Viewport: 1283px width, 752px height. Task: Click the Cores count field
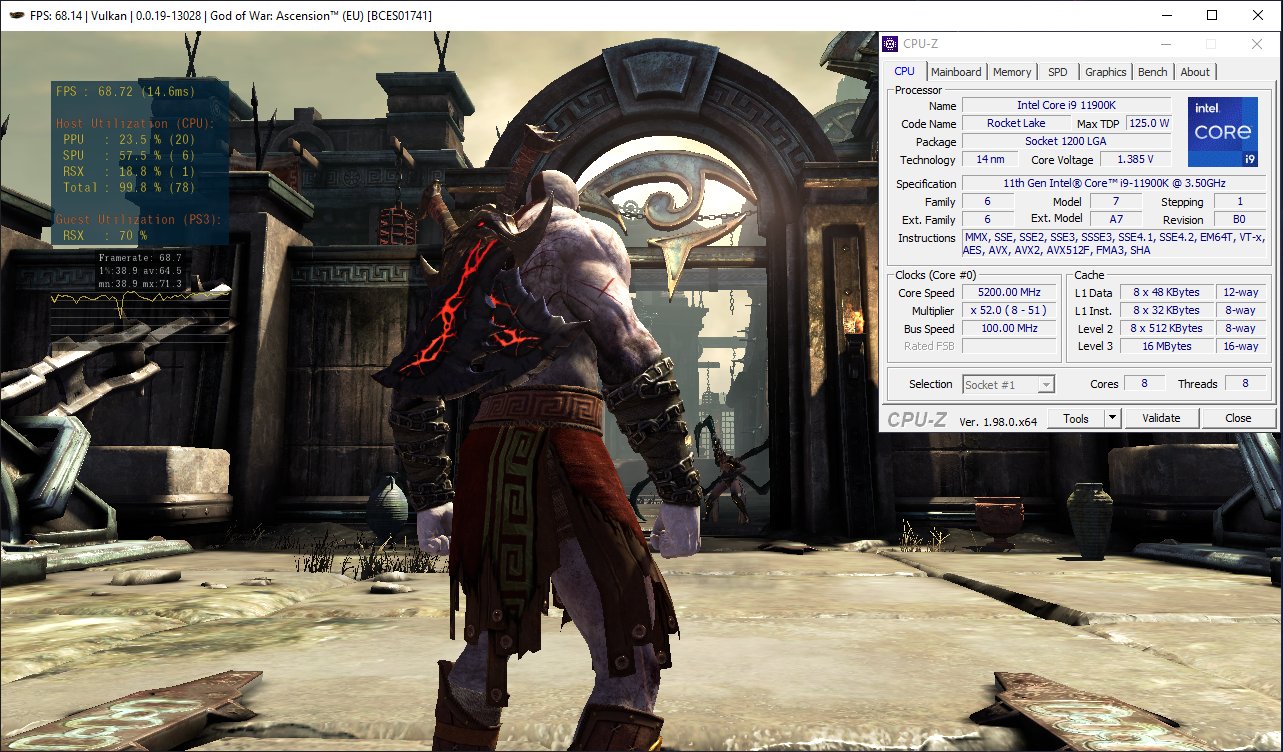1144,383
